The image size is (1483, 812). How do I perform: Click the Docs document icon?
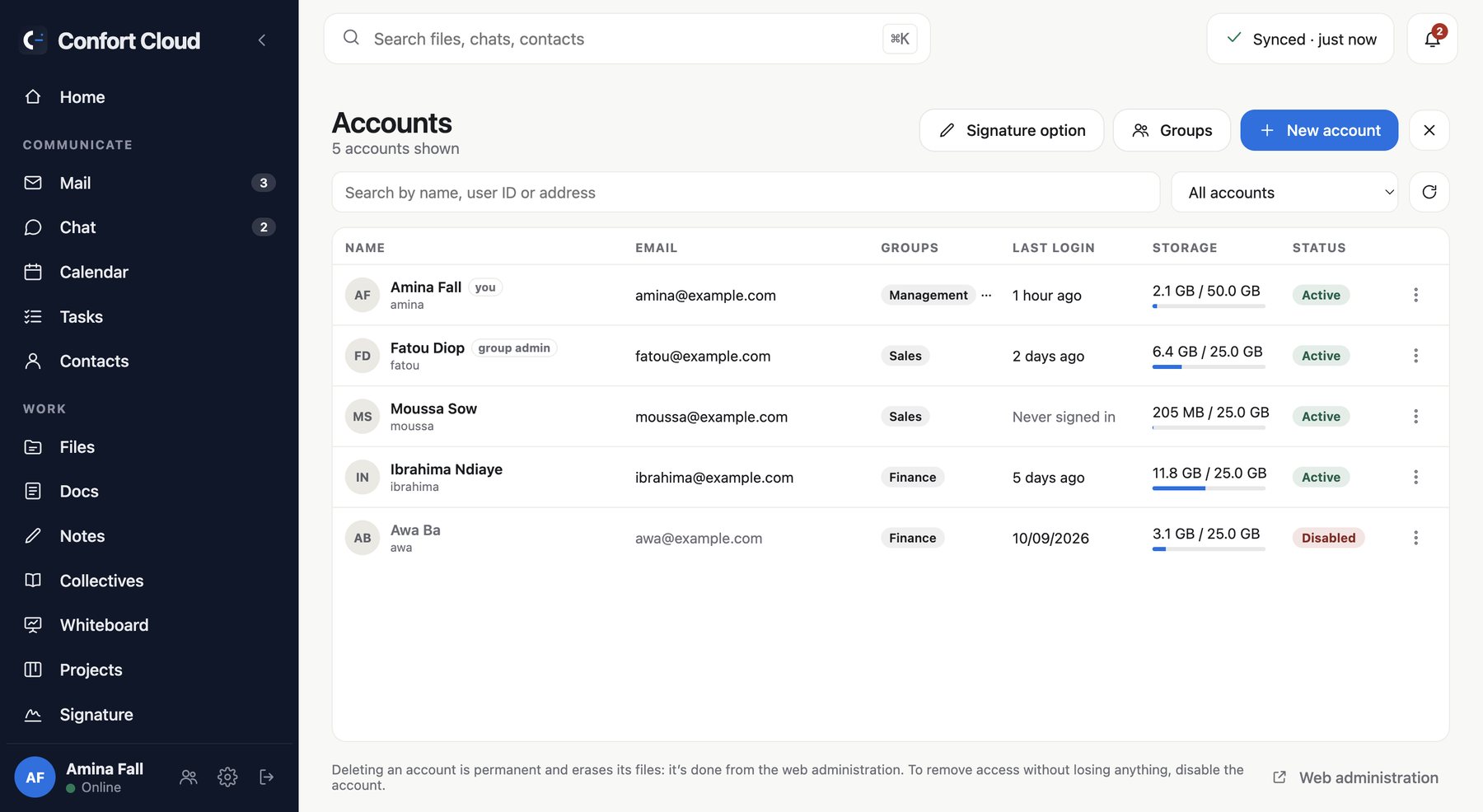(33, 492)
